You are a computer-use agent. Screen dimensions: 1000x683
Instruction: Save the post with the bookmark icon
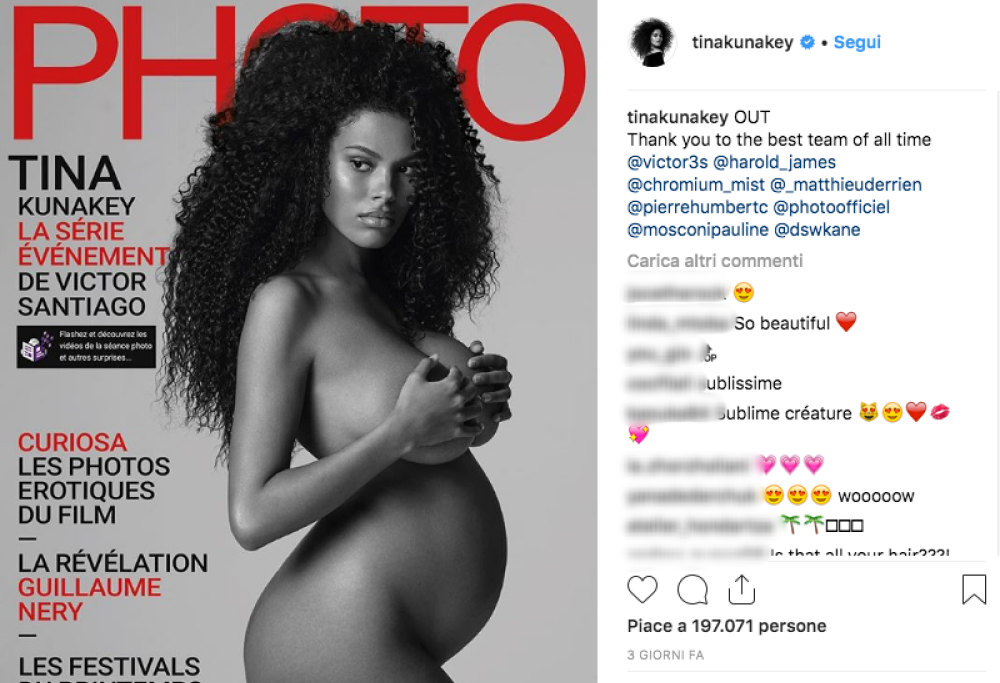(974, 589)
